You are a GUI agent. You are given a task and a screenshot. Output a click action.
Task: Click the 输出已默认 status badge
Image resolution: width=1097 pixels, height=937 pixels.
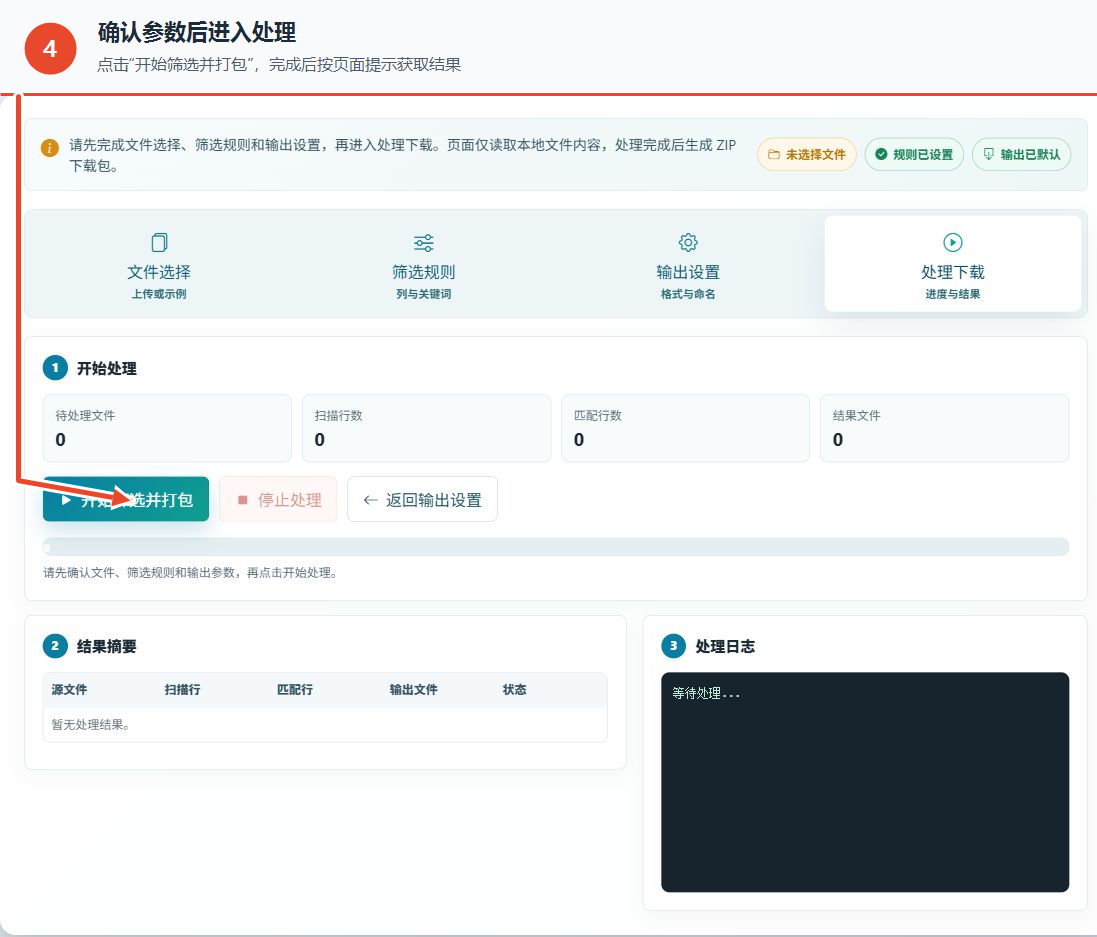pyautogui.click(x=1021, y=155)
